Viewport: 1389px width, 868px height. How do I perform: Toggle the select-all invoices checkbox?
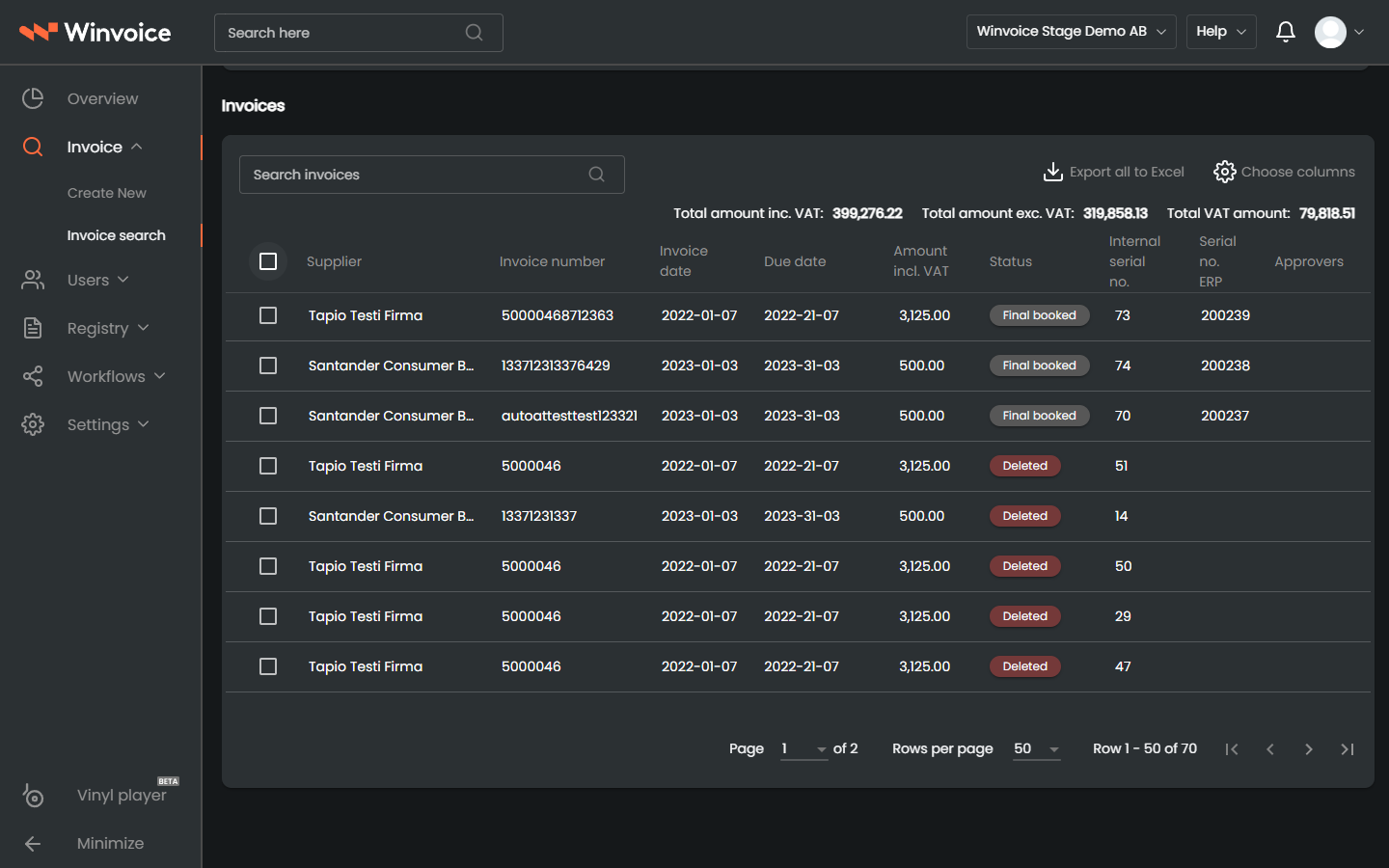[268, 261]
